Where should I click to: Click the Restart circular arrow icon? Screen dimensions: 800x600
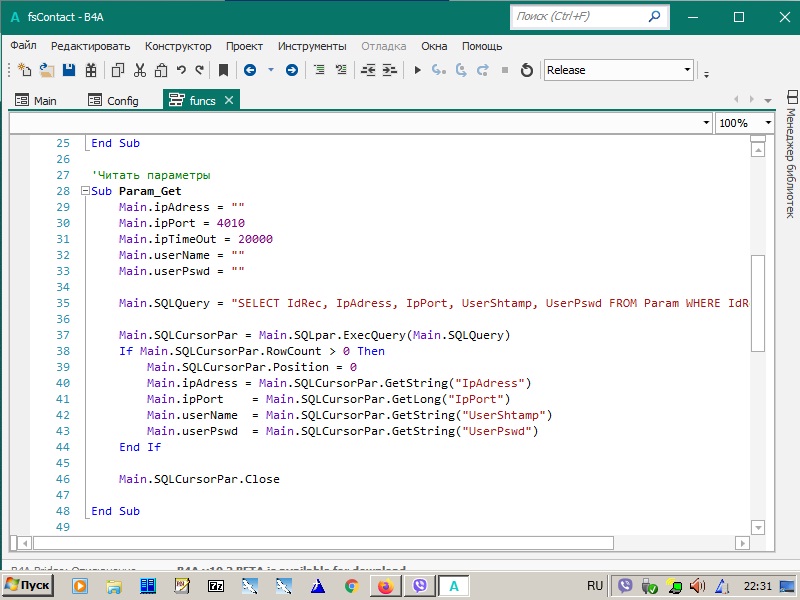(527, 70)
